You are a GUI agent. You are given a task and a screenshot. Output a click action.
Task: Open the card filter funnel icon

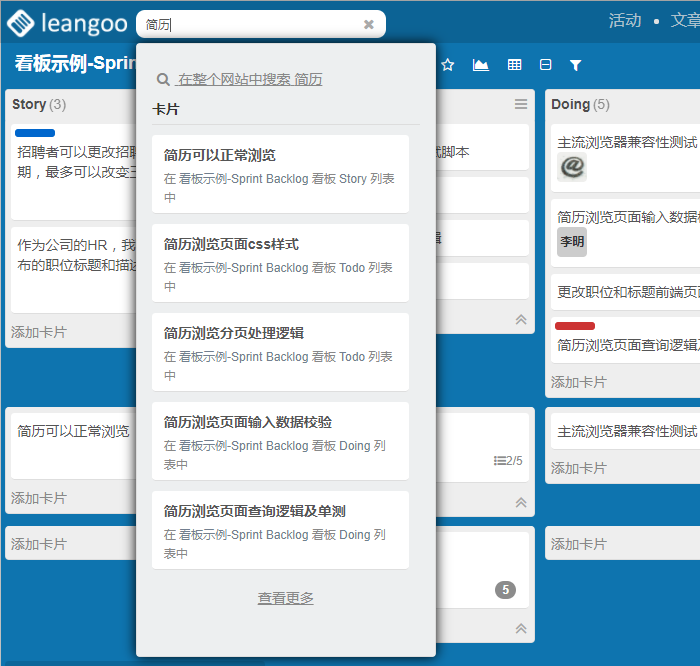coord(575,65)
